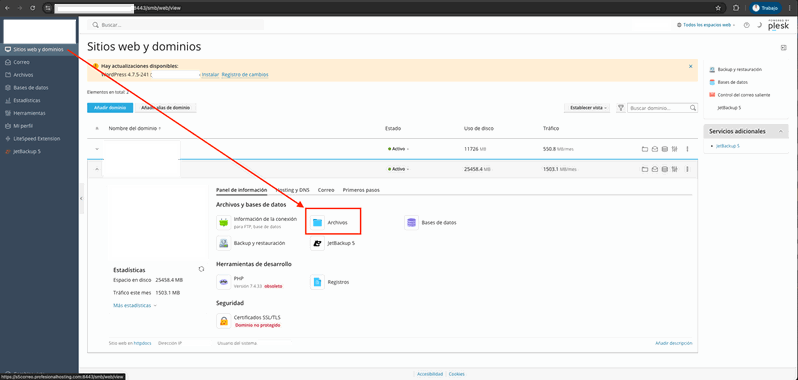Open the Registros log viewer
798x380 pixels.
click(330, 282)
